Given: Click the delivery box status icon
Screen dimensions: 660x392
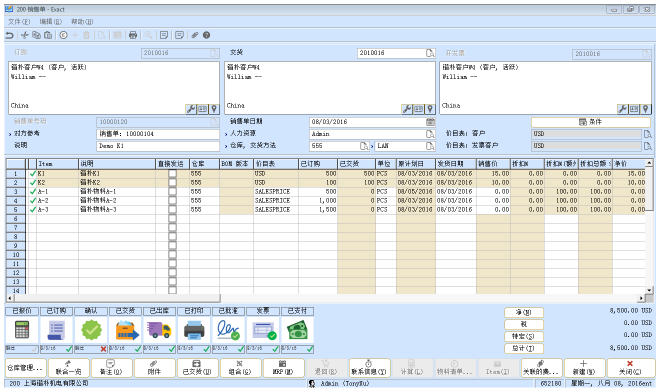Looking at the screenshot, I should (126, 330).
